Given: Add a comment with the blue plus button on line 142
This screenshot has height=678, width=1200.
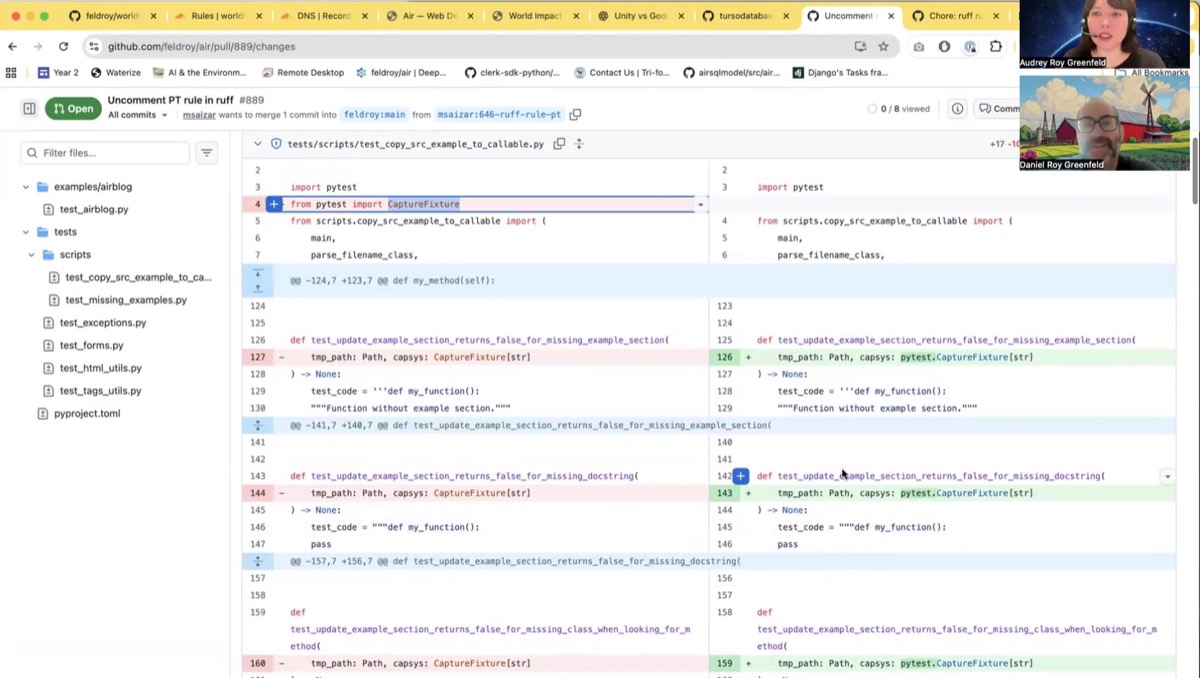Looking at the screenshot, I should coord(740,475).
